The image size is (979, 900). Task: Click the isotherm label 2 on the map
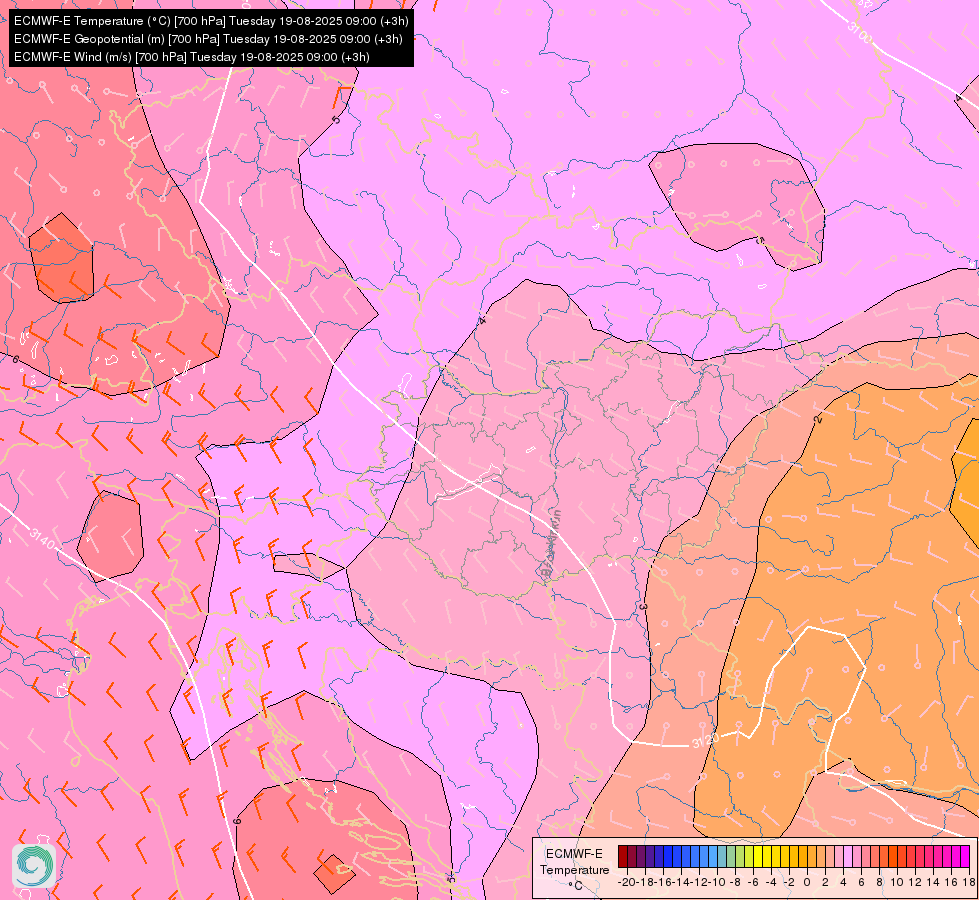819,419
